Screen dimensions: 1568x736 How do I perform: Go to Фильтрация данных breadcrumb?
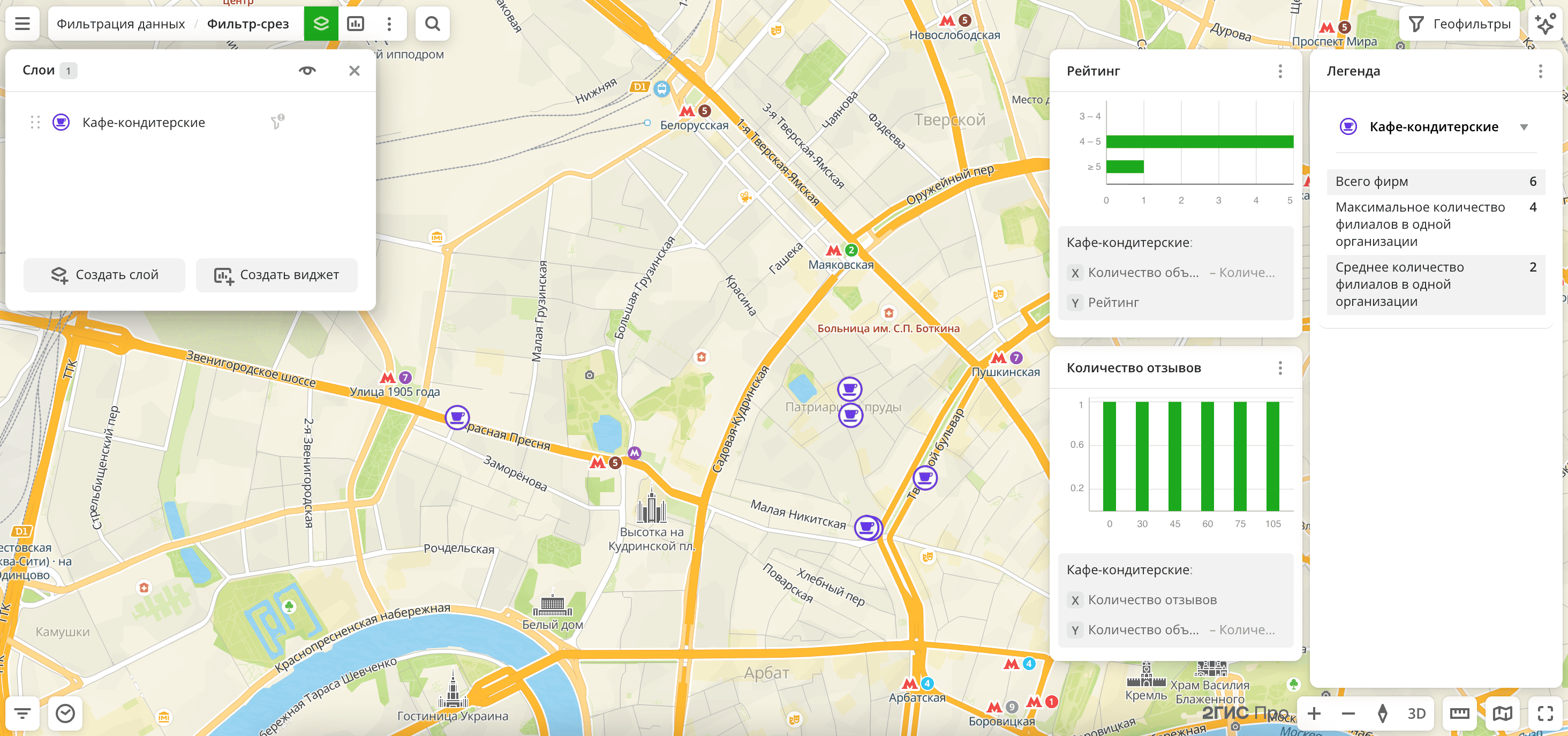point(120,24)
